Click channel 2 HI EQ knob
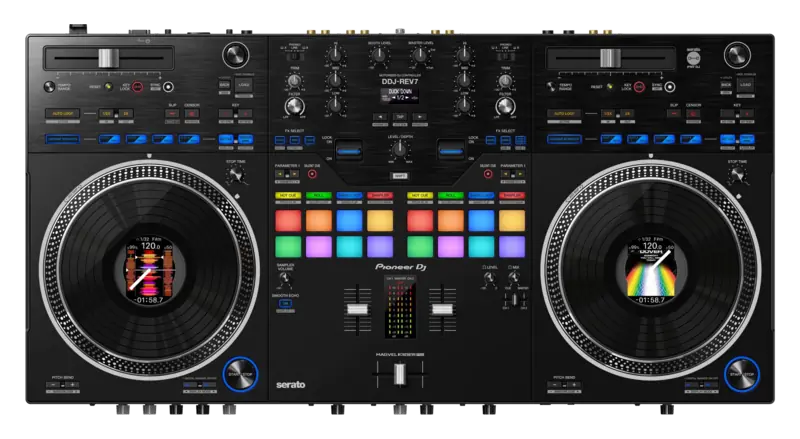Image resolution: width=800 pixels, height=439 pixels. pyautogui.click(x=464, y=54)
